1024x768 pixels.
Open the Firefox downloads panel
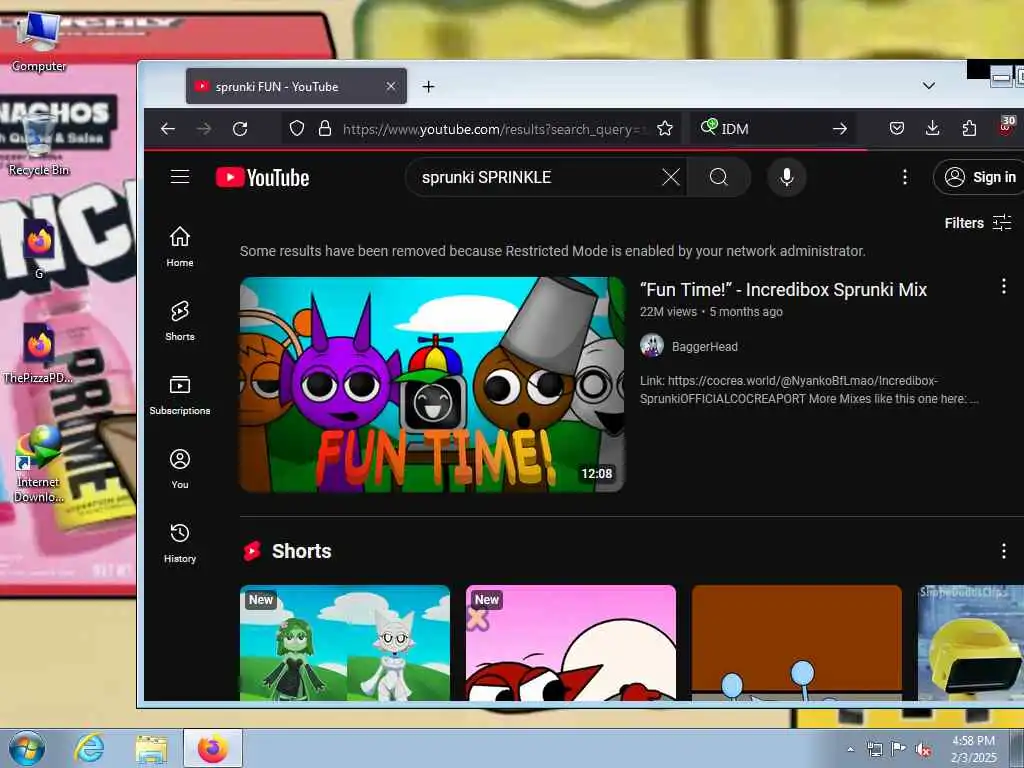pos(933,129)
